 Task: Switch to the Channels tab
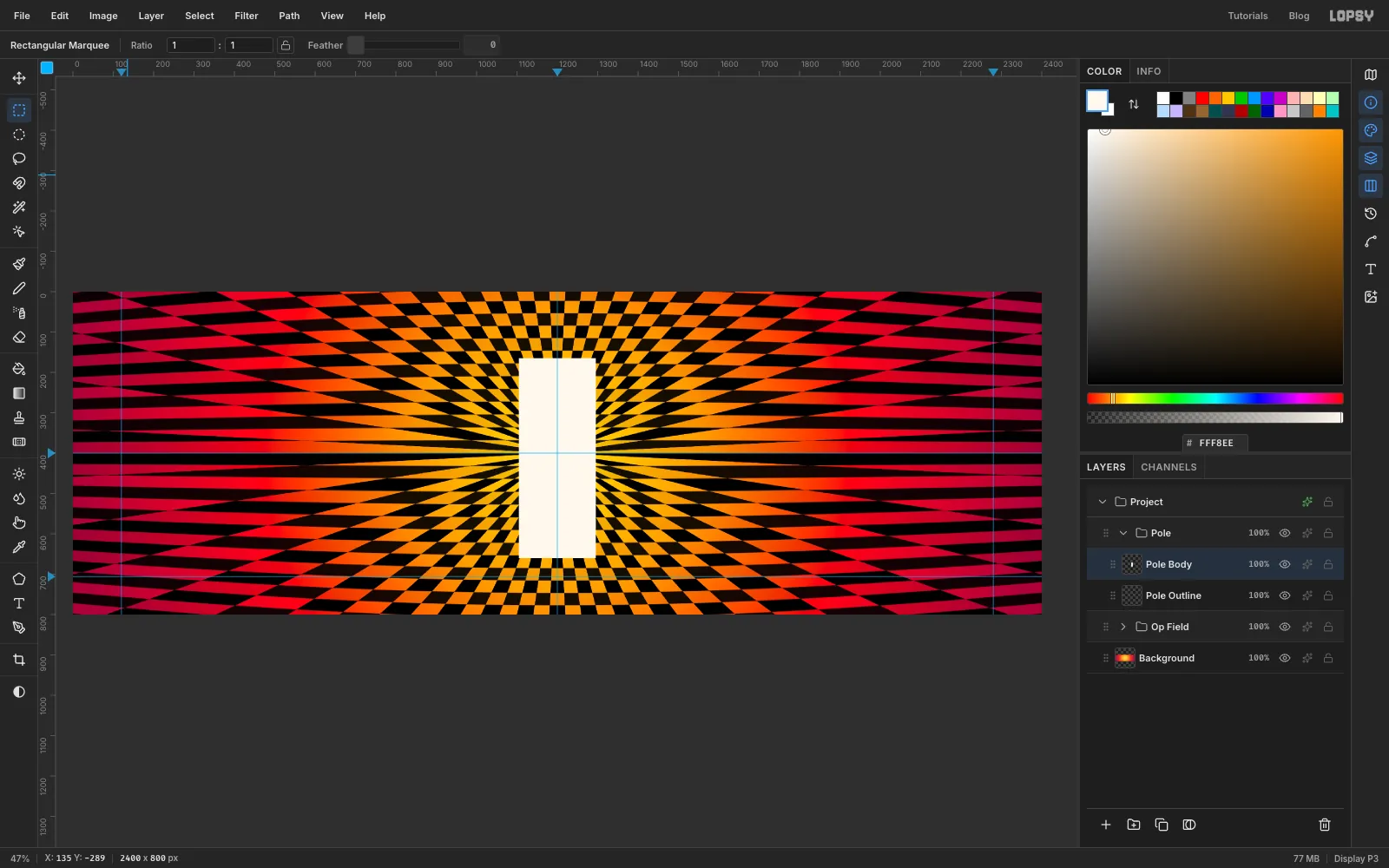1168,467
